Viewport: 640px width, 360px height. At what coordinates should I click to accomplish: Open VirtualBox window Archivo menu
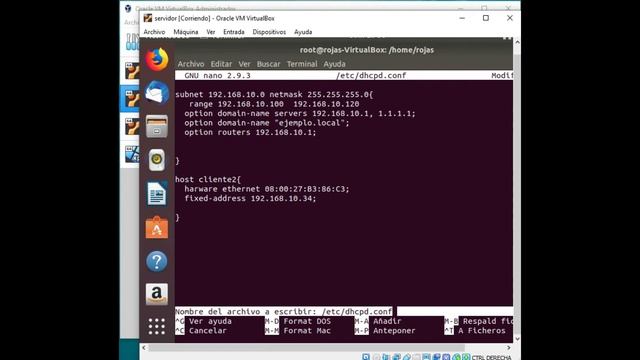(154, 32)
